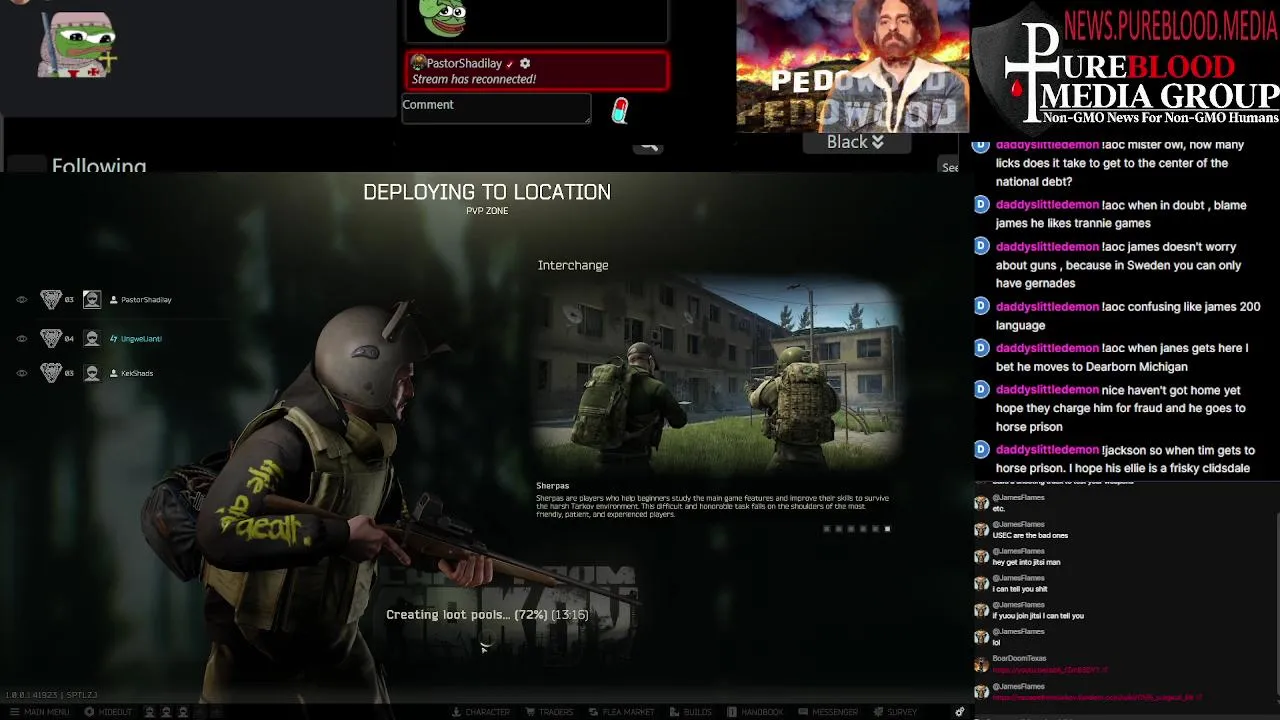Screen dimensions: 1280x720
Task: Click the settings gear in bottom bar
Action: 960,712
